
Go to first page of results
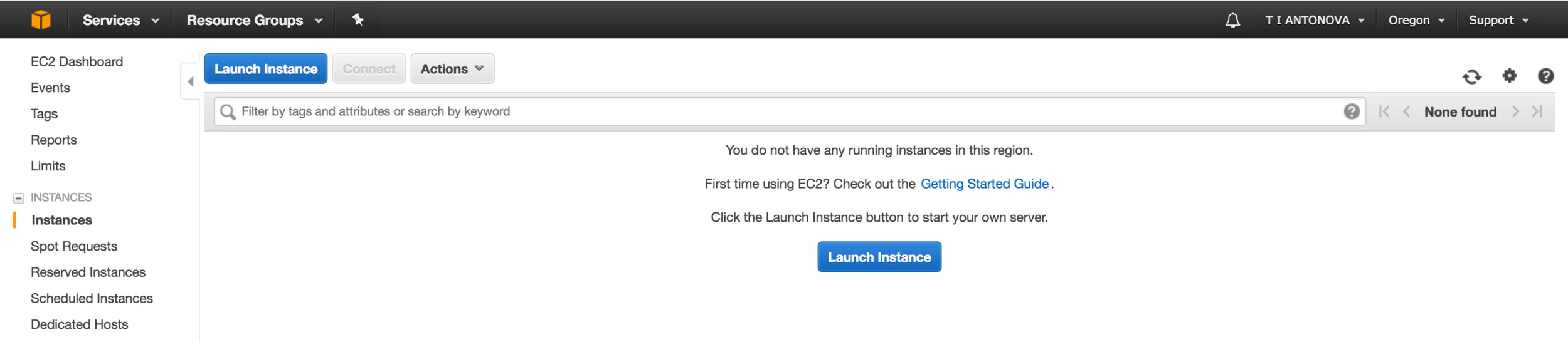[1384, 111]
